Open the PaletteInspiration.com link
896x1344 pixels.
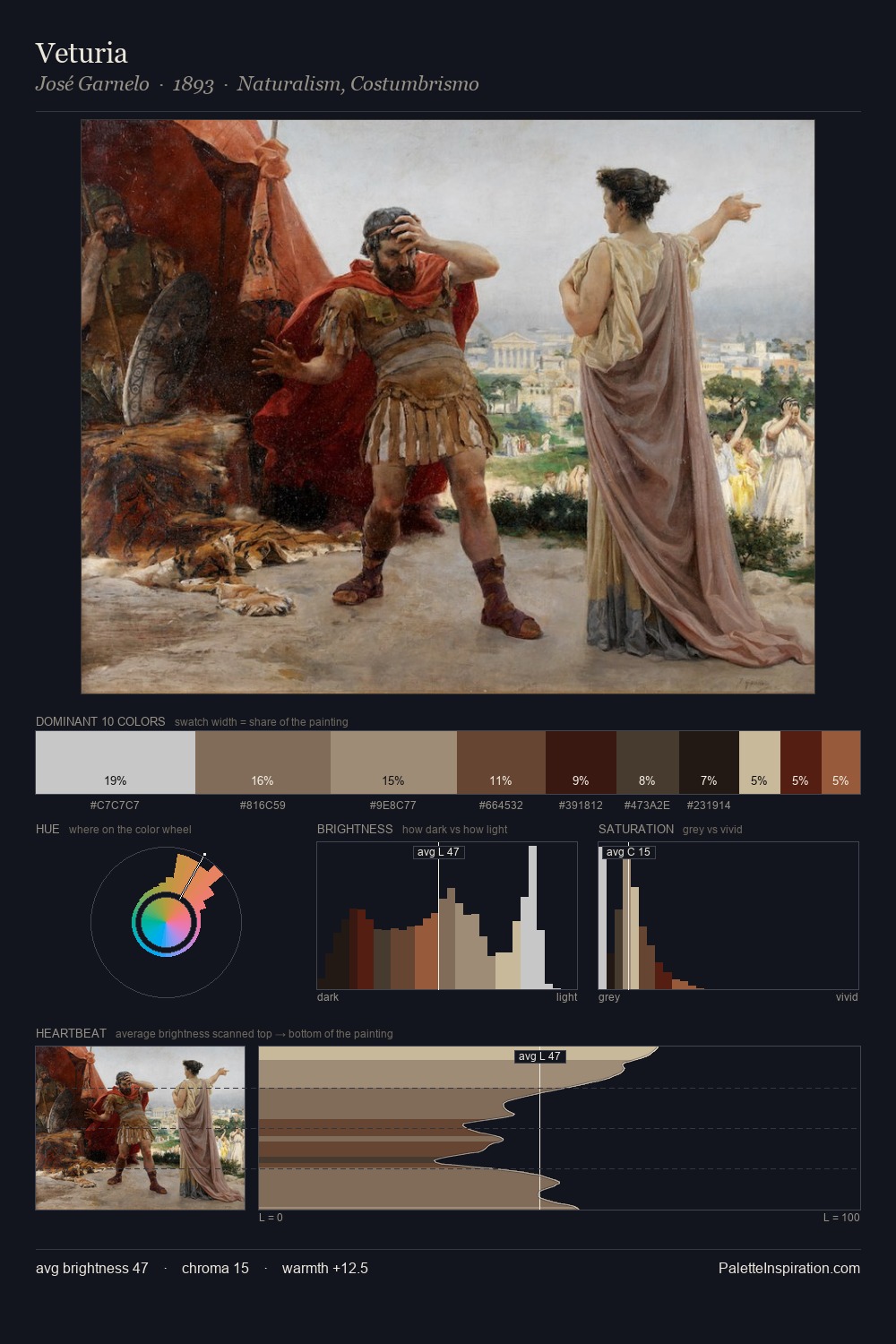(x=789, y=1268)
